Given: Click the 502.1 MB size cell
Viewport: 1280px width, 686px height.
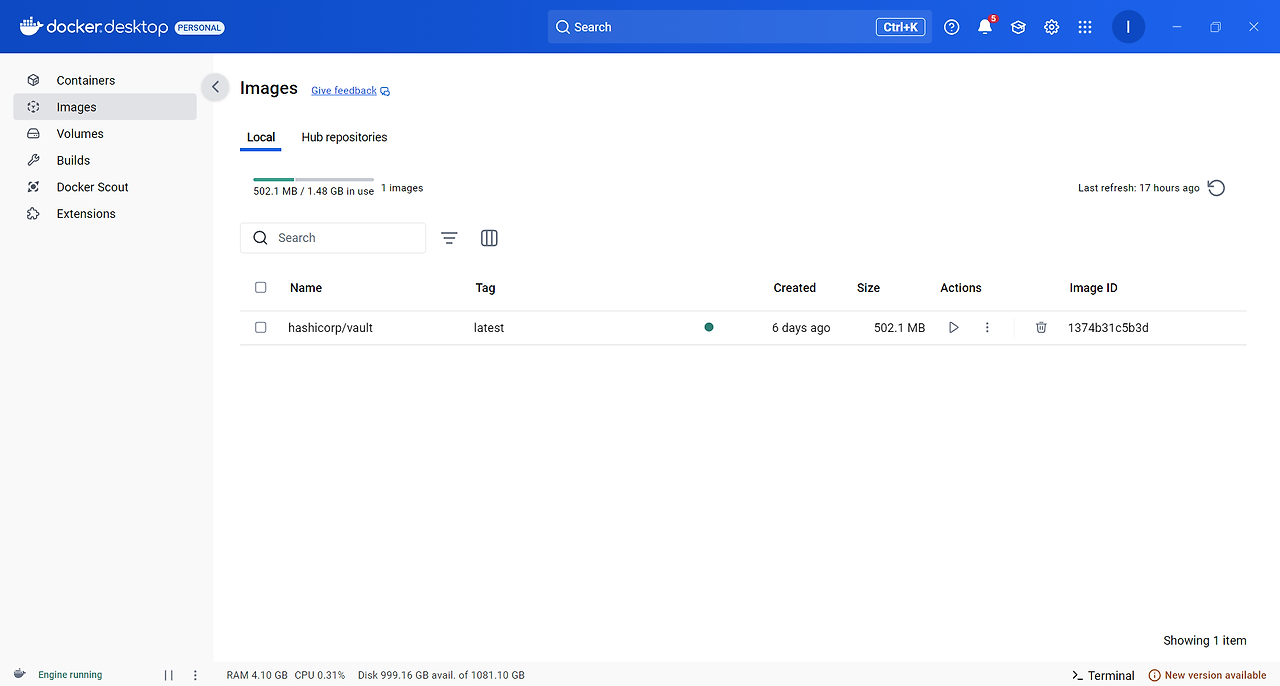Looking at the screenshot, I should pos(899,328).
